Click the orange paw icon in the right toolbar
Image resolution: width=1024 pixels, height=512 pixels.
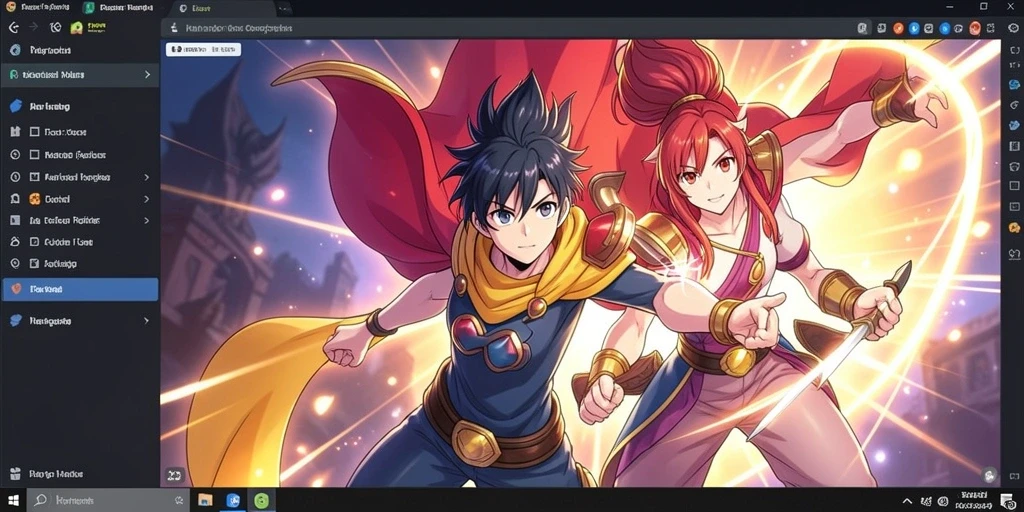[x=1014, y=228]
